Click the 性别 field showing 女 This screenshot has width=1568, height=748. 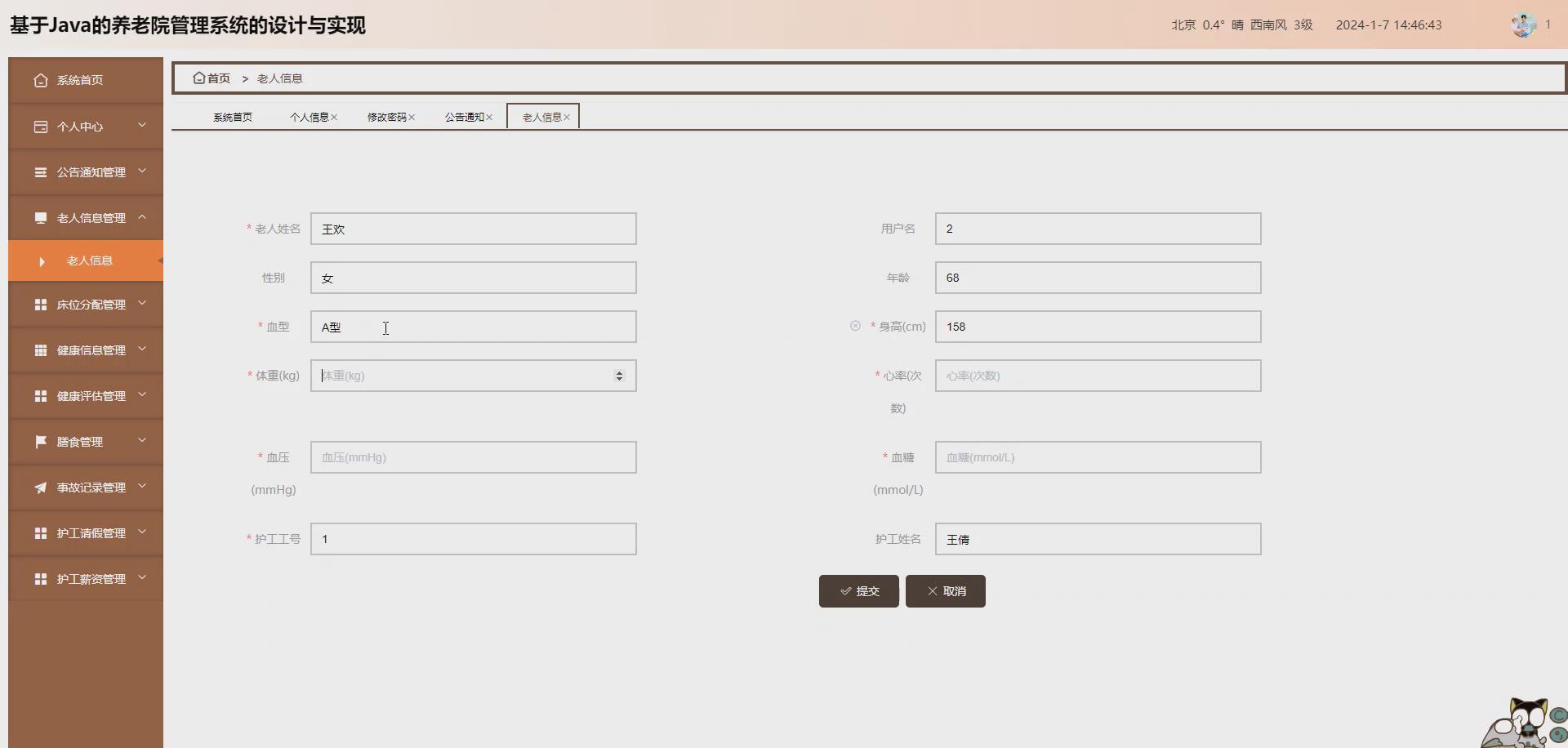(474, 278)
